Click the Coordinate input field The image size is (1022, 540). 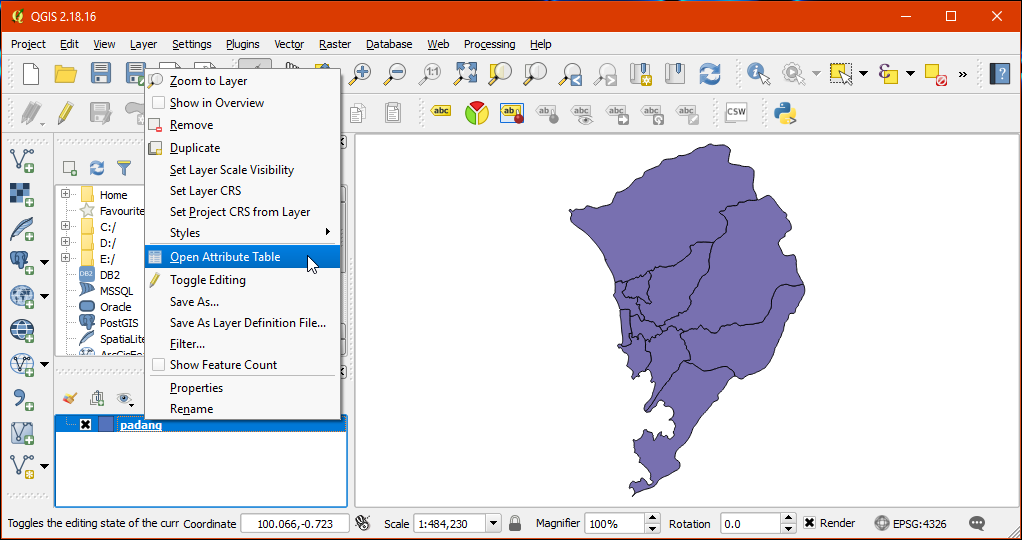coord(296,523)
